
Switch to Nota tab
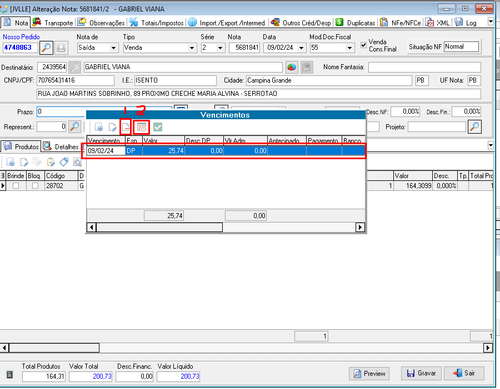[x=16, y=23]
